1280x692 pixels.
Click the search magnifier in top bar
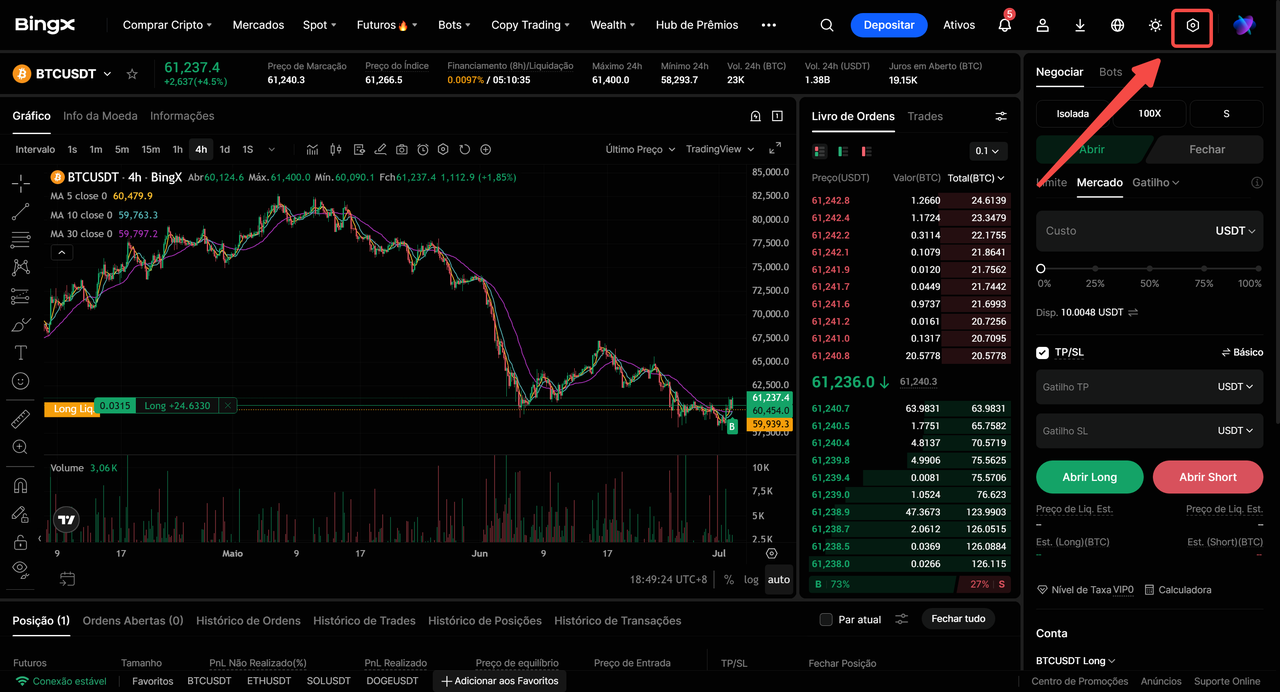pos(826,25)
